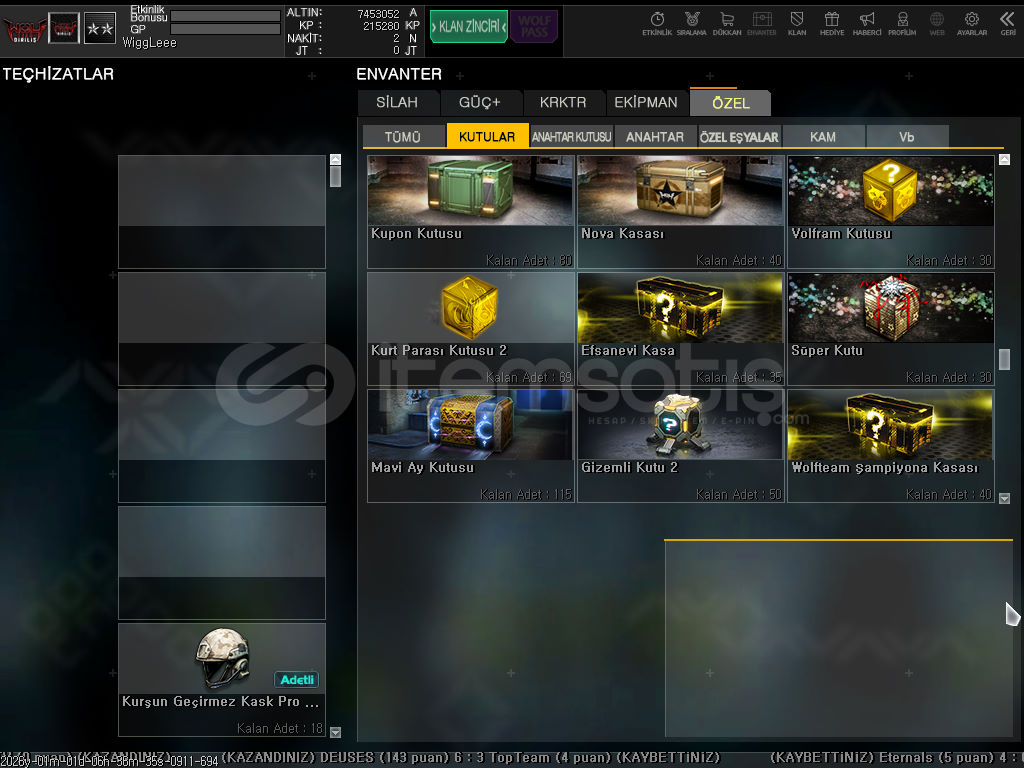Select the KAM sub-tab
Viewport: 1024px width, 768px height.
823,136
